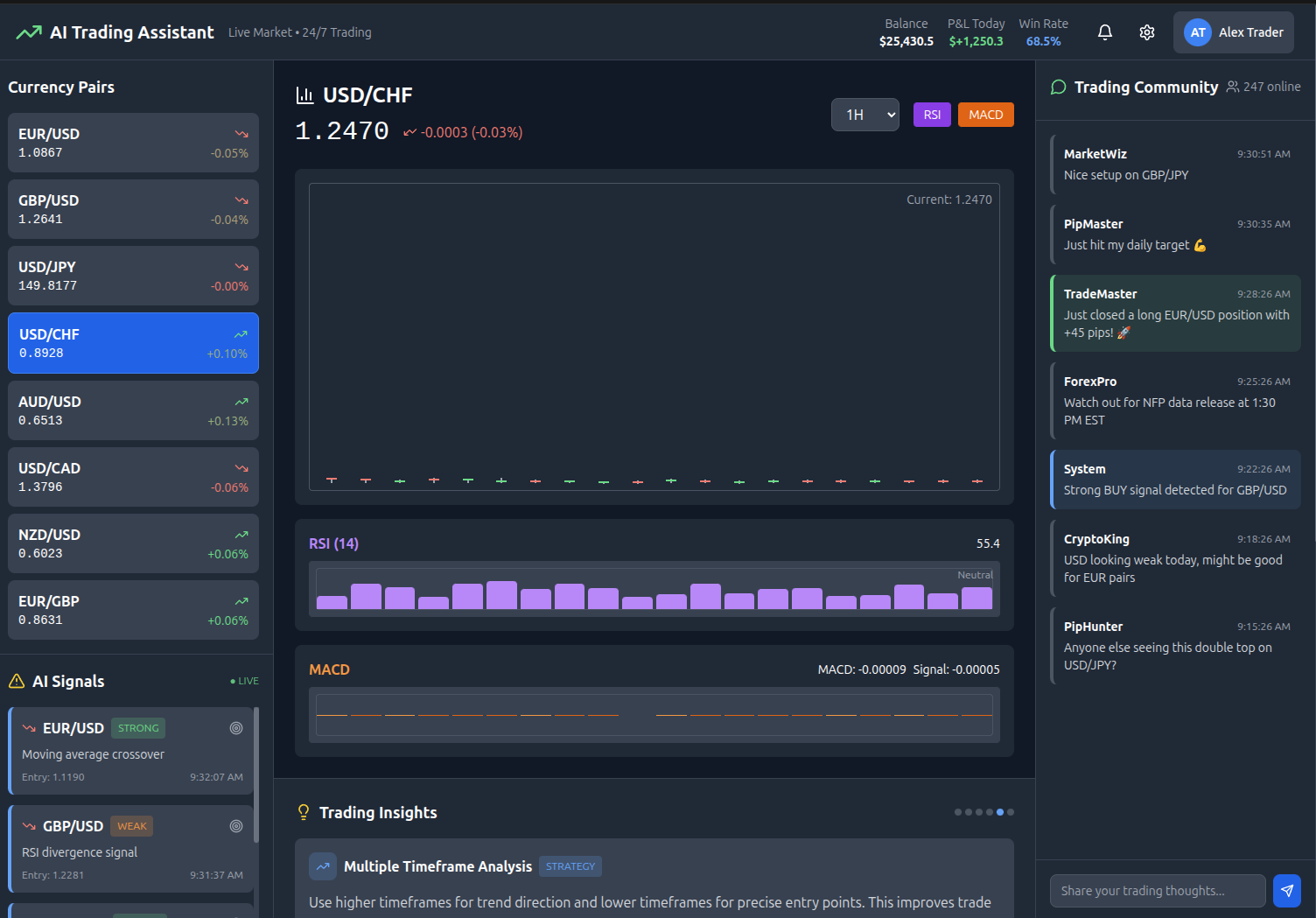Image resolution: width=1316 pixels, height=918 pixels.
Task: Click the USD/CHF uptrend arrow icon
Action: click(x=241, y=334)
